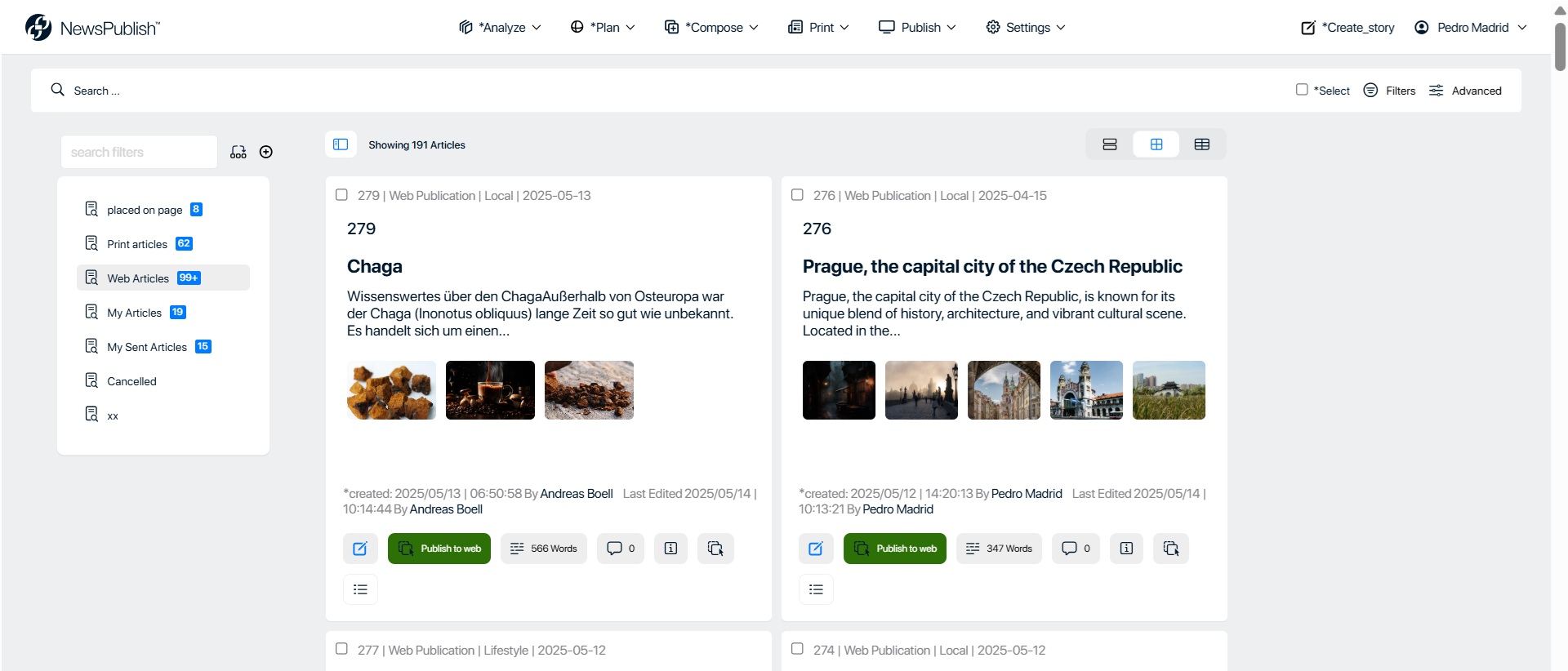
Task: Select the My Sent Articles filter
Action: pyautogui.click(x=163, y=346)
